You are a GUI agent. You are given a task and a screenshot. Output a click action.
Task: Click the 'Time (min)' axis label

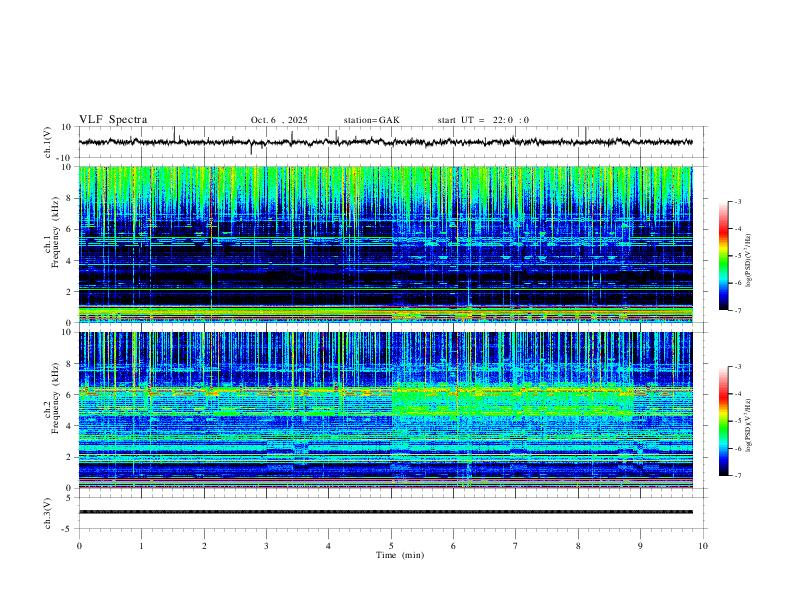pyautogui.click(x=400, y=555)
